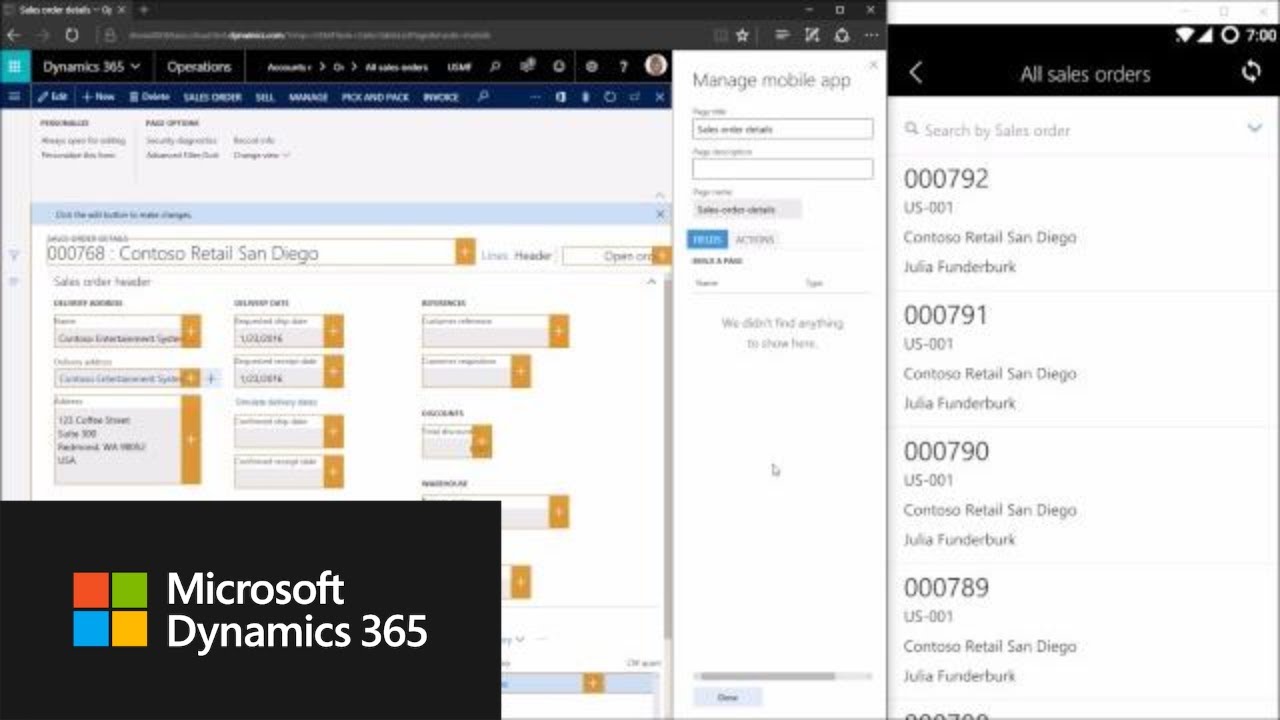This screenshot has width=1280, height=720.
Task: Open sales order 000790 in mobile list
Action: coord(1084,494)
